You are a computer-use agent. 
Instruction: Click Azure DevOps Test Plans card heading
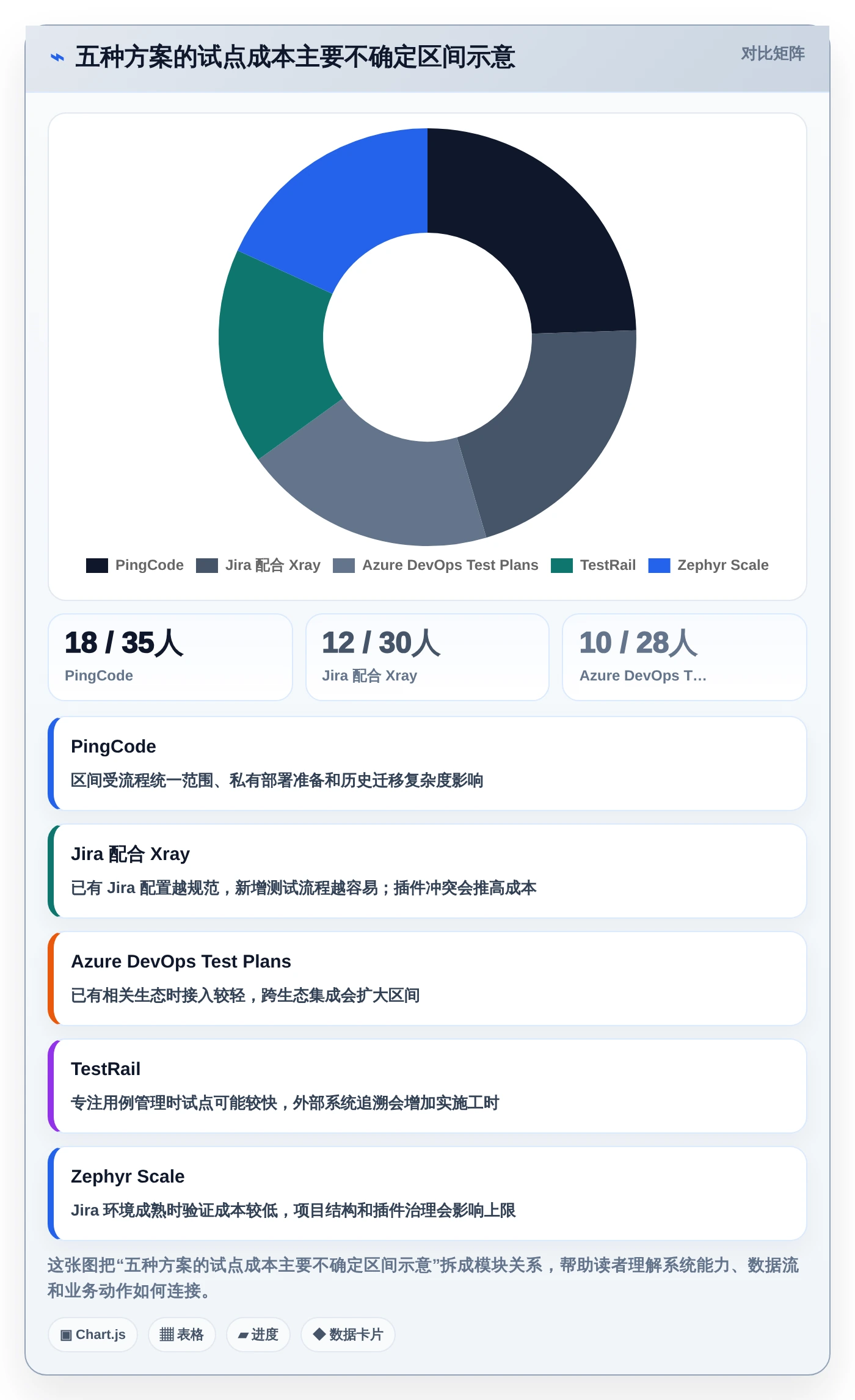tap(181, 961)
